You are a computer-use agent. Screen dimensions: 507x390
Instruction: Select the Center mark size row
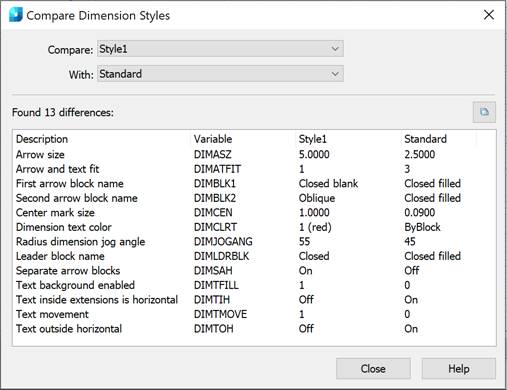(x=254, y=212)
